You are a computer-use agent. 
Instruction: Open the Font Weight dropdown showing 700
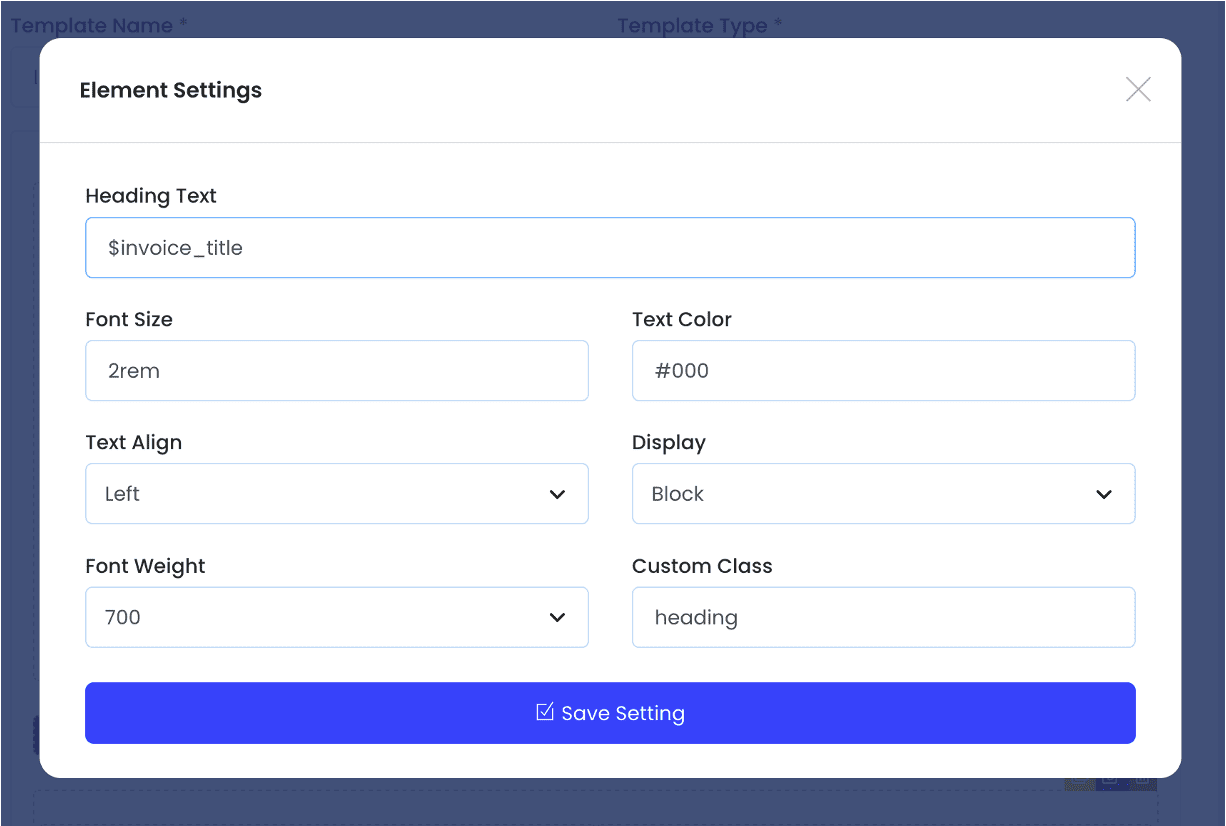tap(320, 618)
